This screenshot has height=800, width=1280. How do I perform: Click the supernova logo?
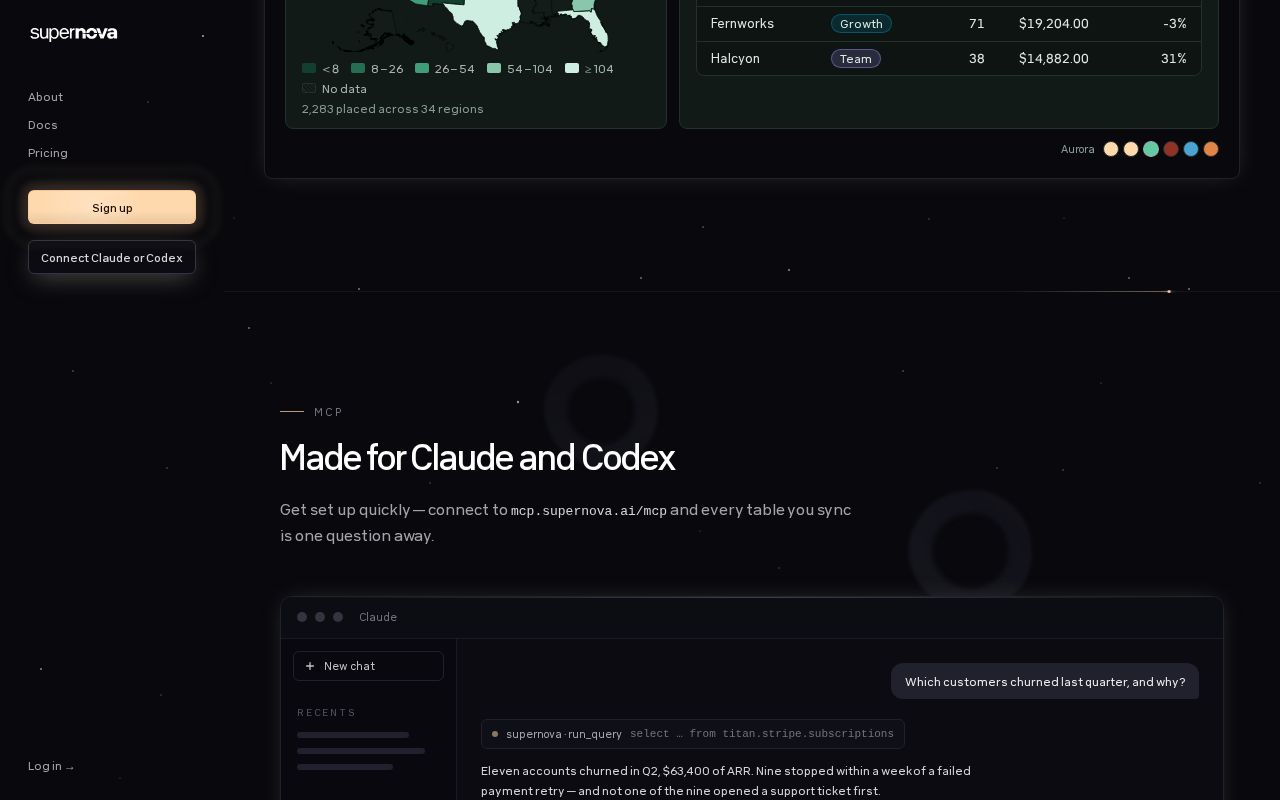[x=74, y=33]
